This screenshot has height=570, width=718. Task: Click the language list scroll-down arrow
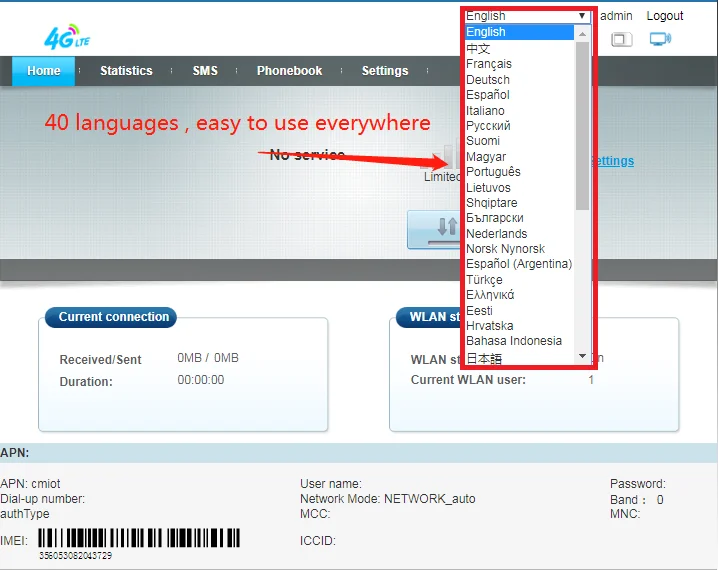pos(582,356)
